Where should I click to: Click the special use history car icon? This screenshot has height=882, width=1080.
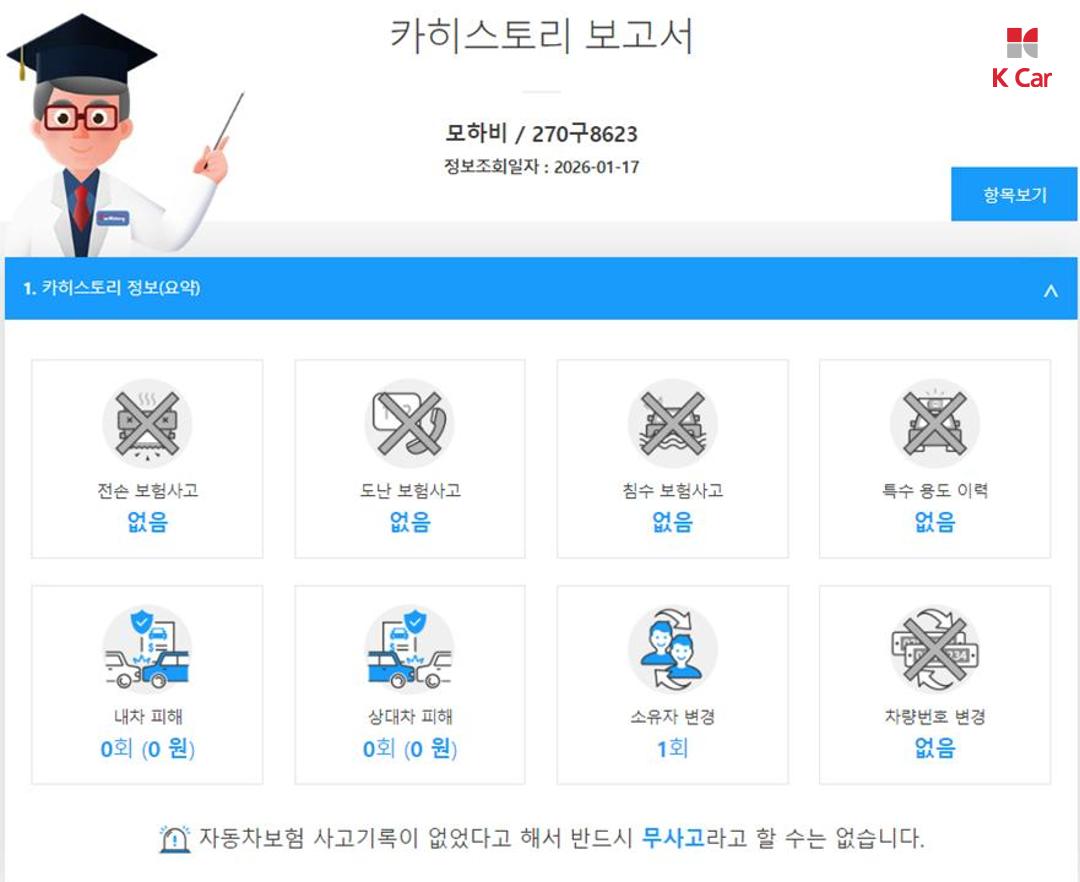935,423
